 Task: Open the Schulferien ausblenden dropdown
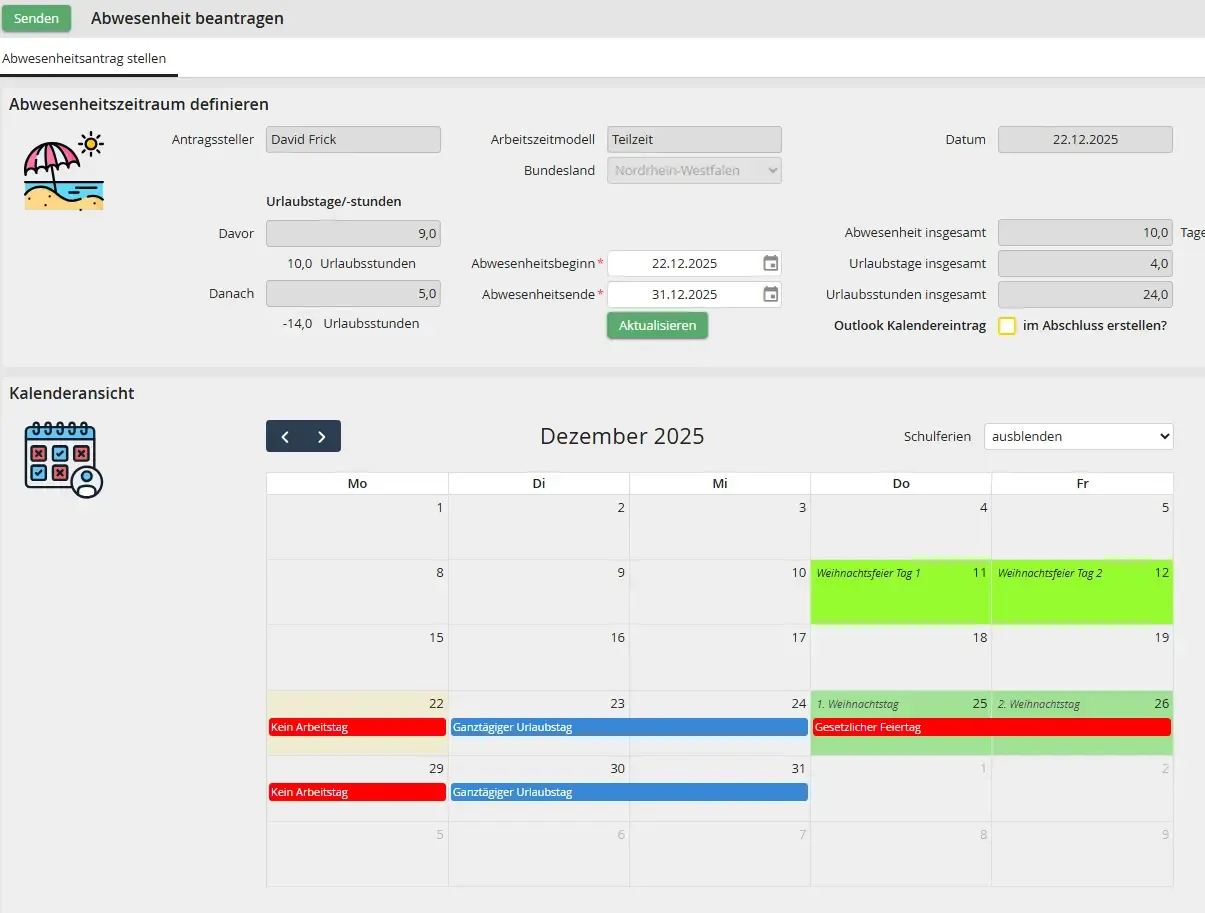point(1078,436)
